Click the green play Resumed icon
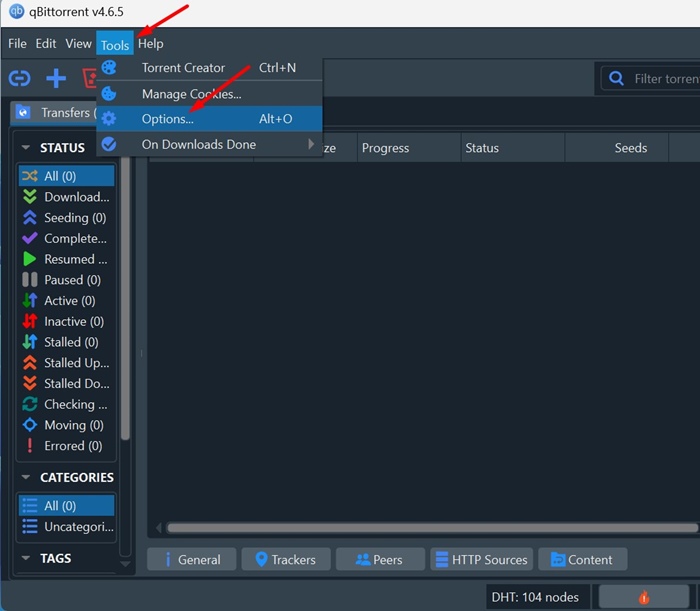Viewport: 700px width, 611px height. [x=30, y=259]
